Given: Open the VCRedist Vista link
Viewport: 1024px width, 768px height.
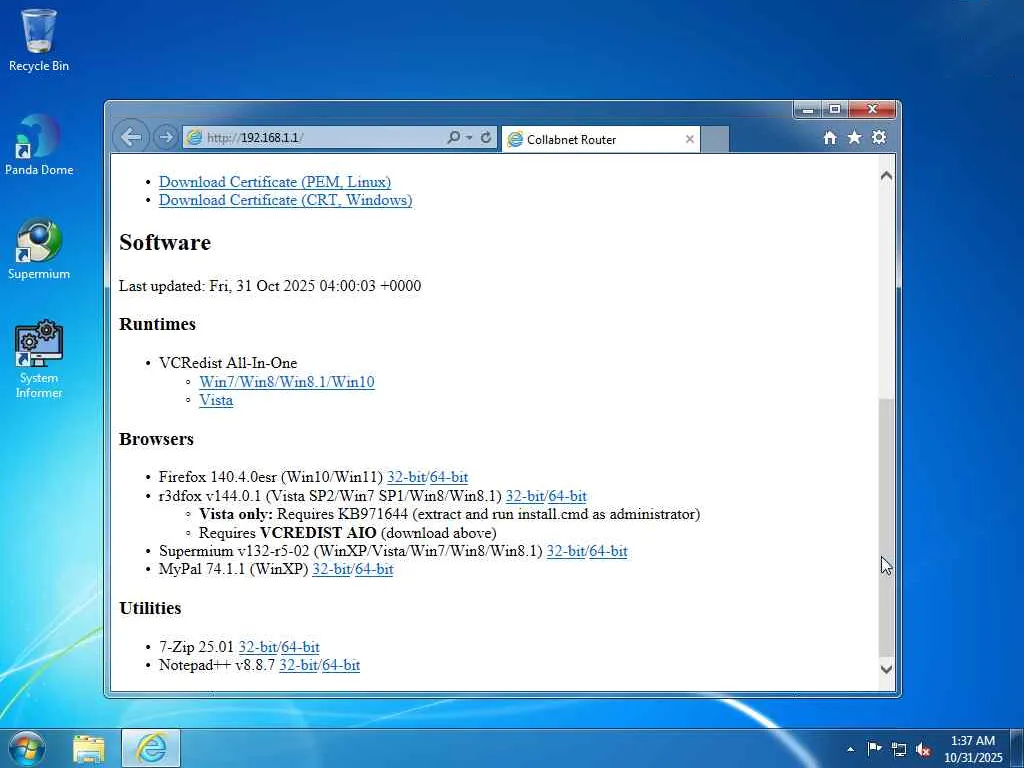Looking at the screenshot, I should point(216,400).
